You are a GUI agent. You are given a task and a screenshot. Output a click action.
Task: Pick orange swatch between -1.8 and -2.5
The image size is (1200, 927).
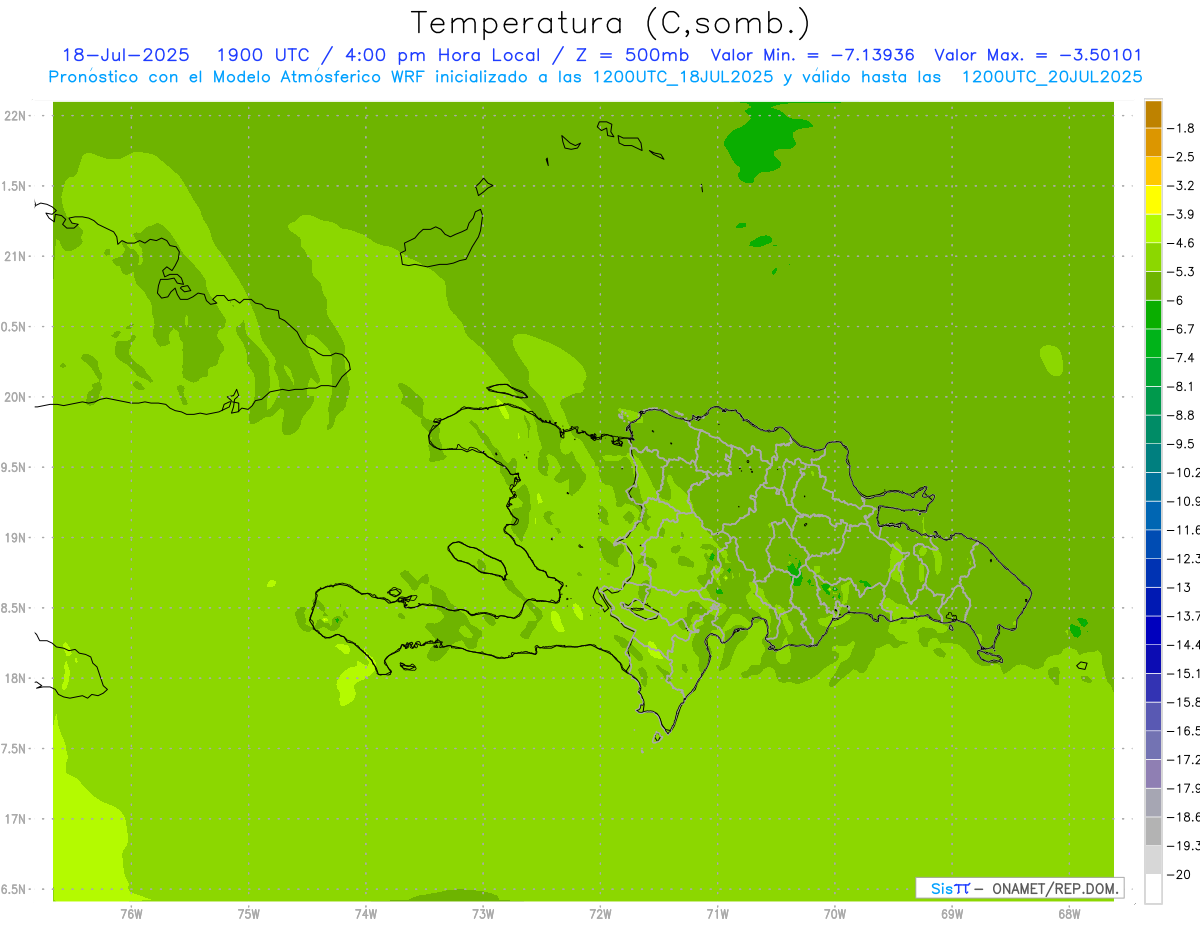[x=1153, y=143]
